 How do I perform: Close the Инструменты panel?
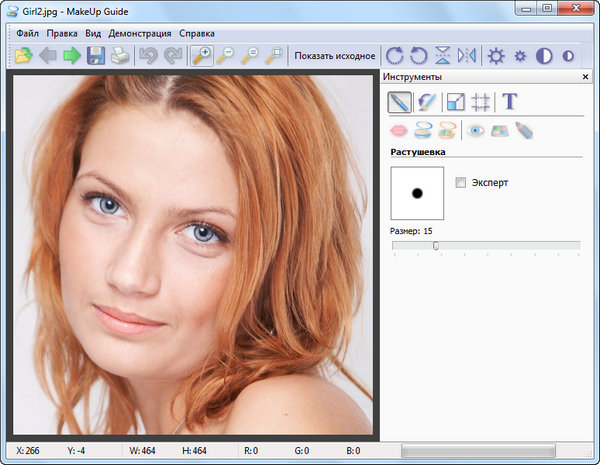pos(585,77)
